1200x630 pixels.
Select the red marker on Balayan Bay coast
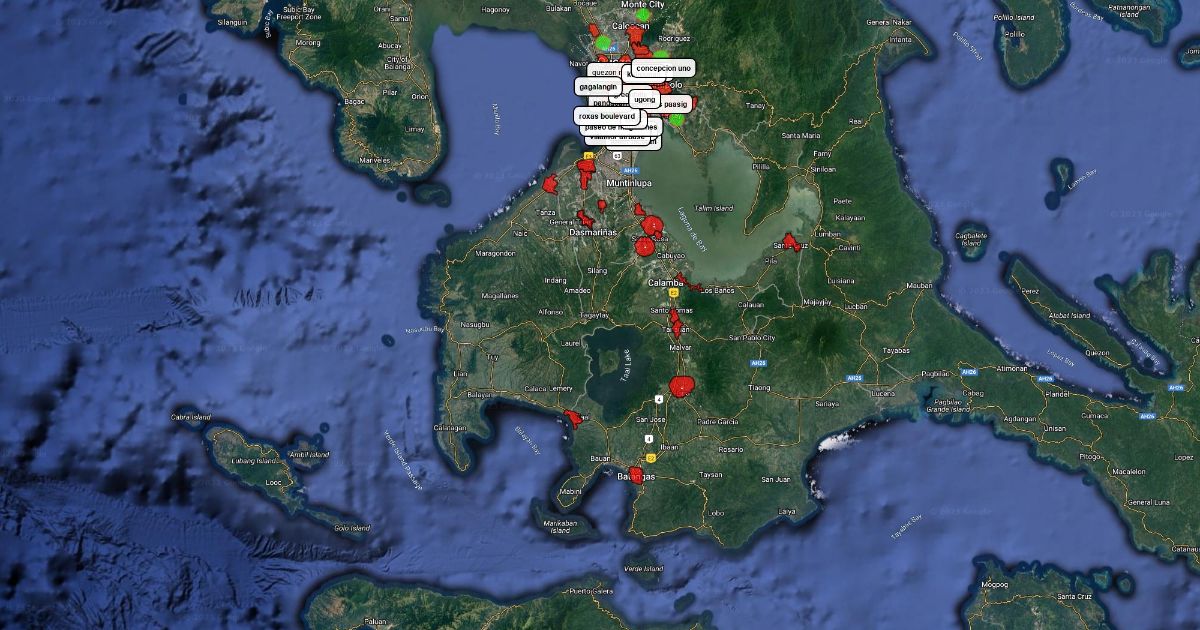coord(574,419)
